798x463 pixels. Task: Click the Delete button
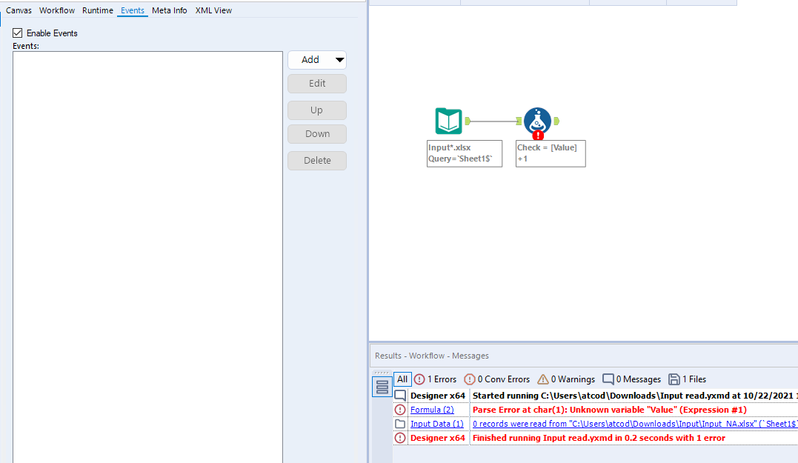(x=317, y=160)
